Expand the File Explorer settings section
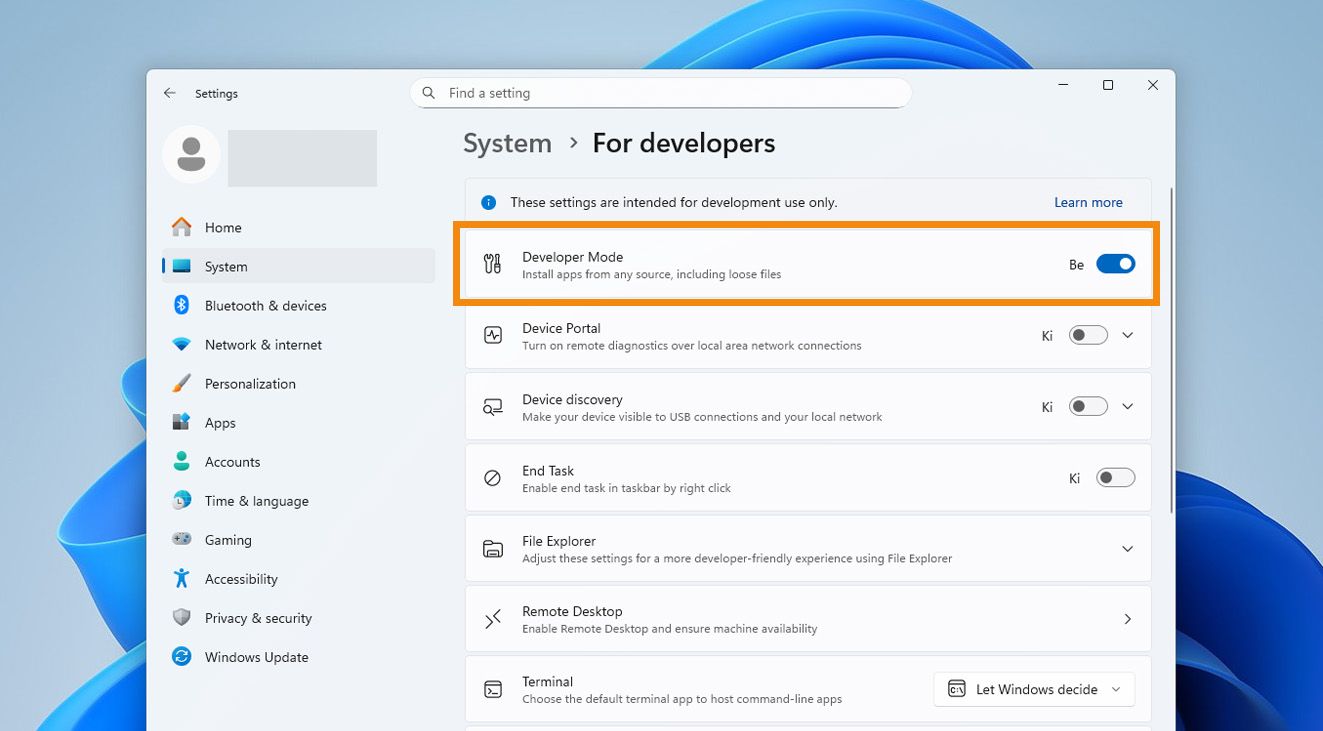The width and height of the screenshot is (1323, 731). [1127, 549]
